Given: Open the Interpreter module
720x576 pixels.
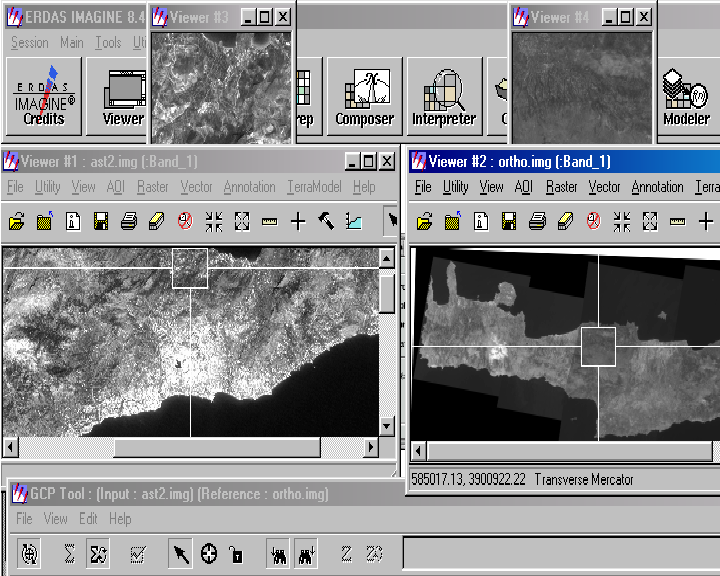Looking at the screenshot, I should pos(444,96).
